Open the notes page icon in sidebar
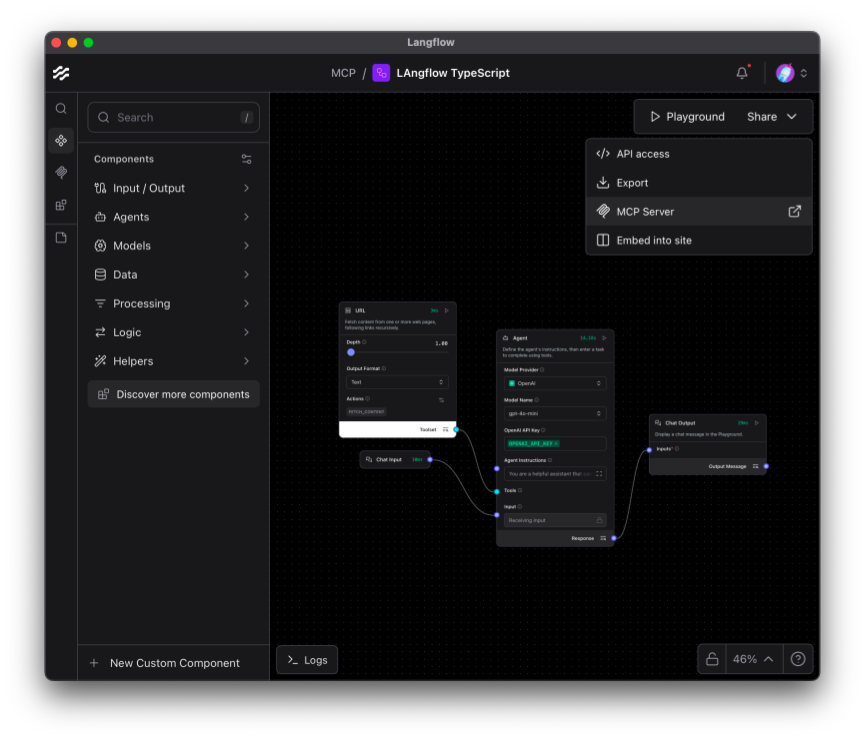Image resolution: width=865 pixels, height=740 pixels. (60, 237)
